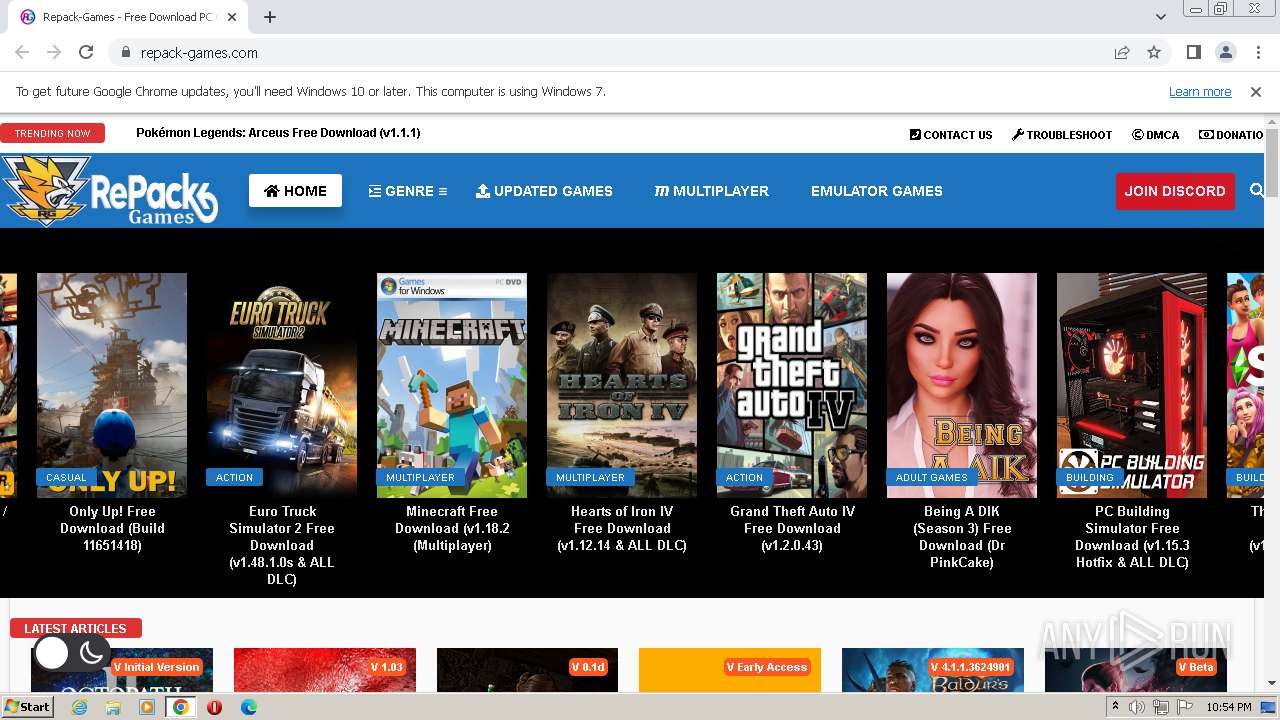Expand the tab search chevron
Screen dimensions: 1280x720
[1161, 17]
